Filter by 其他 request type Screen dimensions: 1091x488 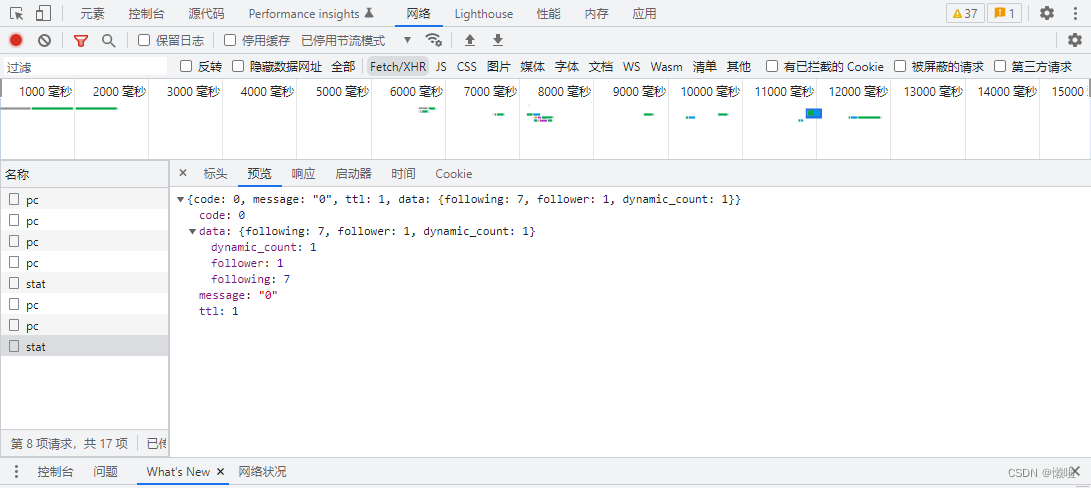739,66
